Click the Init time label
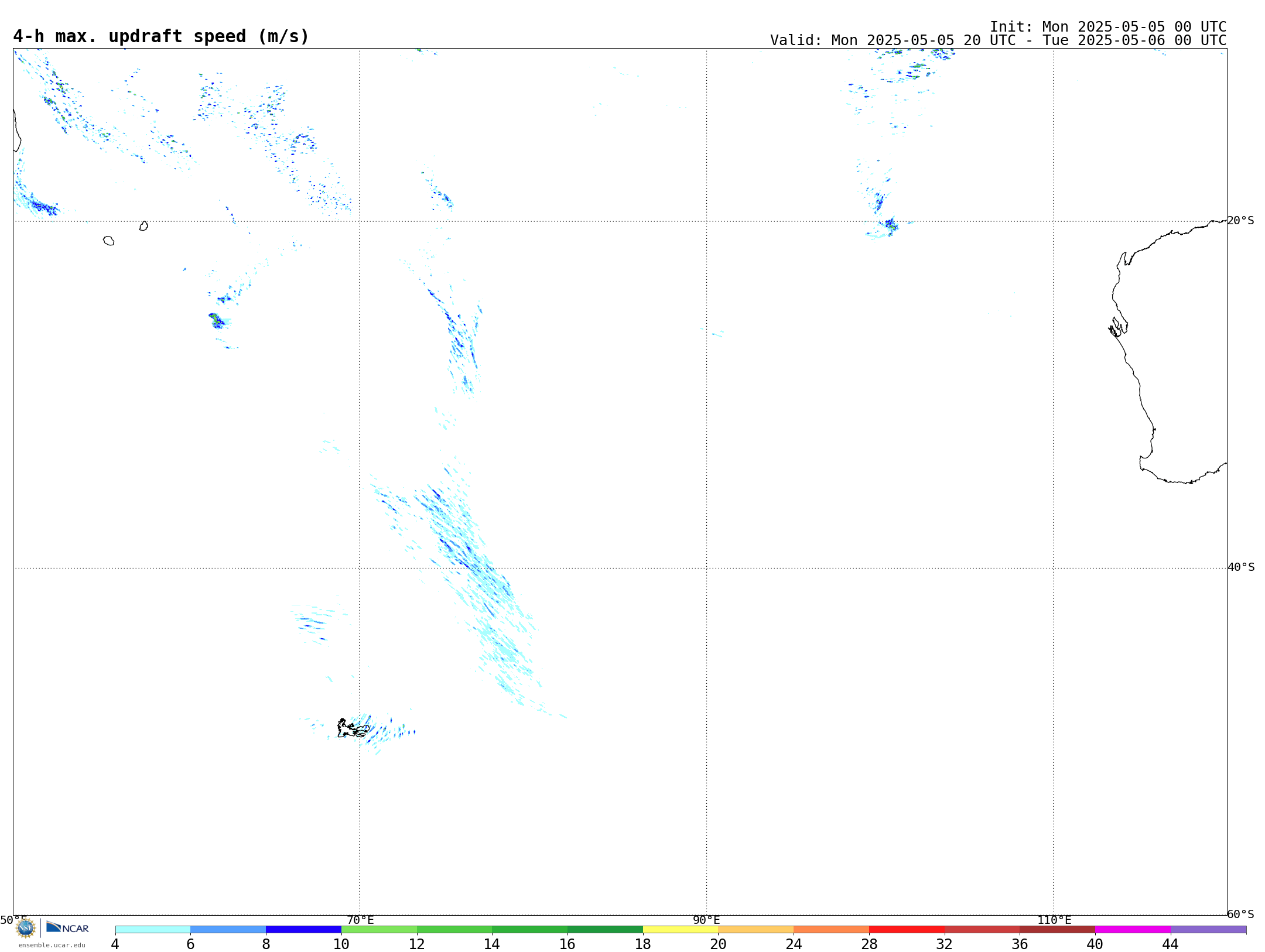The height and width of the screenshot is (952, 1265). 1107,27
